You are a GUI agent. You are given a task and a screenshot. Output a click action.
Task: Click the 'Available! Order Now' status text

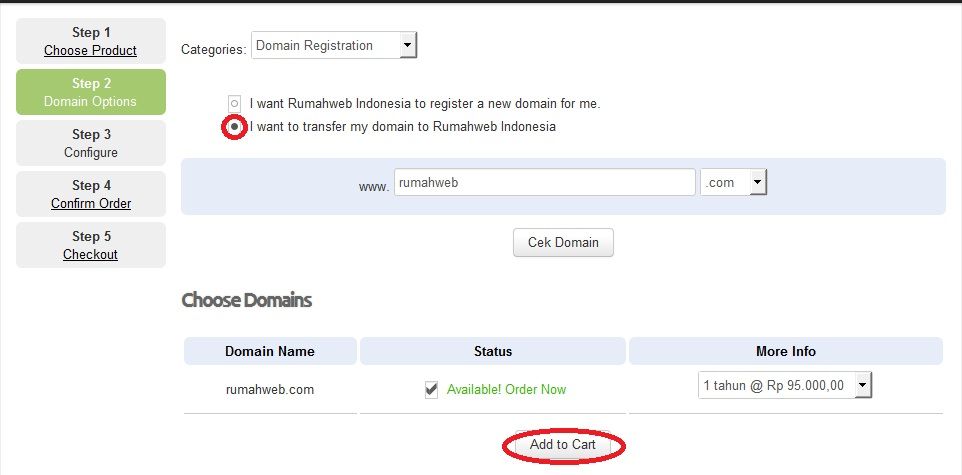pyautogui.click(x=506, y=390)
